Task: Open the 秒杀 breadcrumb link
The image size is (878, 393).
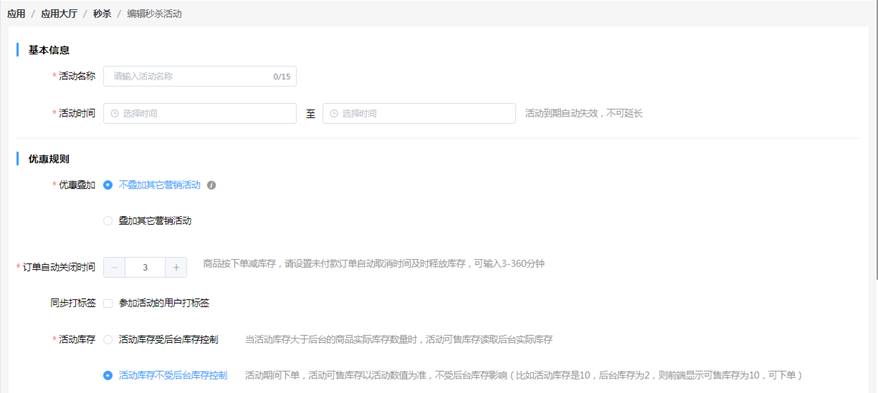Action: pyautogui.click(x=102, y=14)
